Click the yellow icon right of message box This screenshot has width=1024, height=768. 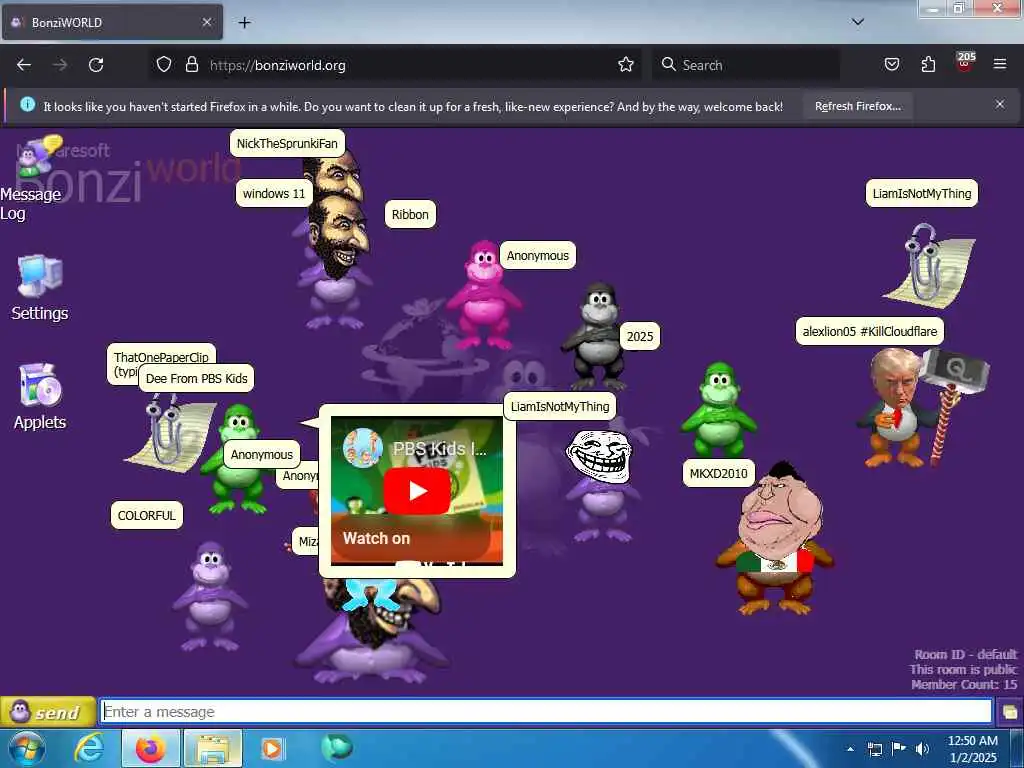pyautogui.click(x=1010, y=712)
